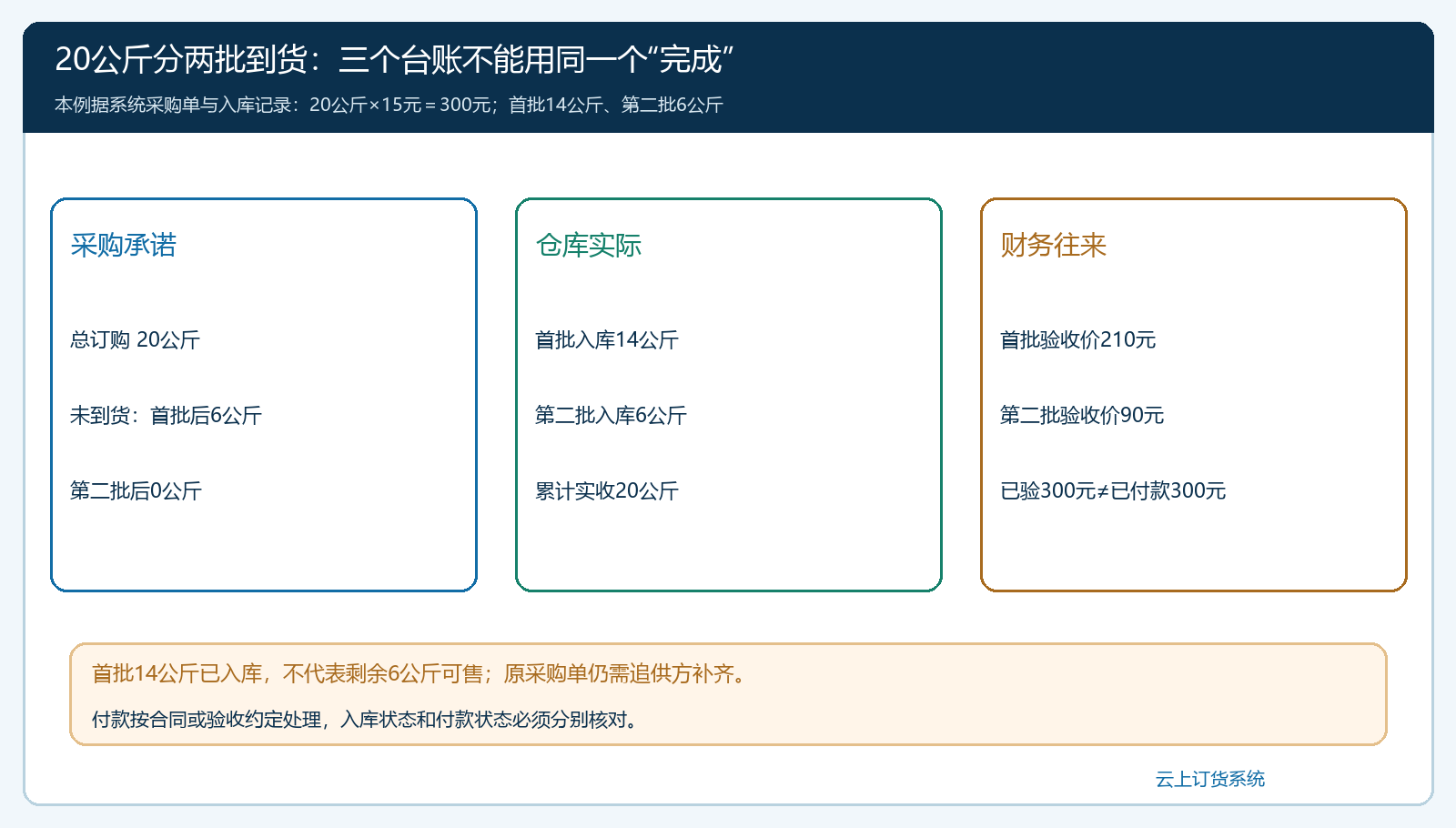Click the 仓库实际 card heading
Image resolution: width=1456 pixels, height=828 pixels.
pos(588,245)
